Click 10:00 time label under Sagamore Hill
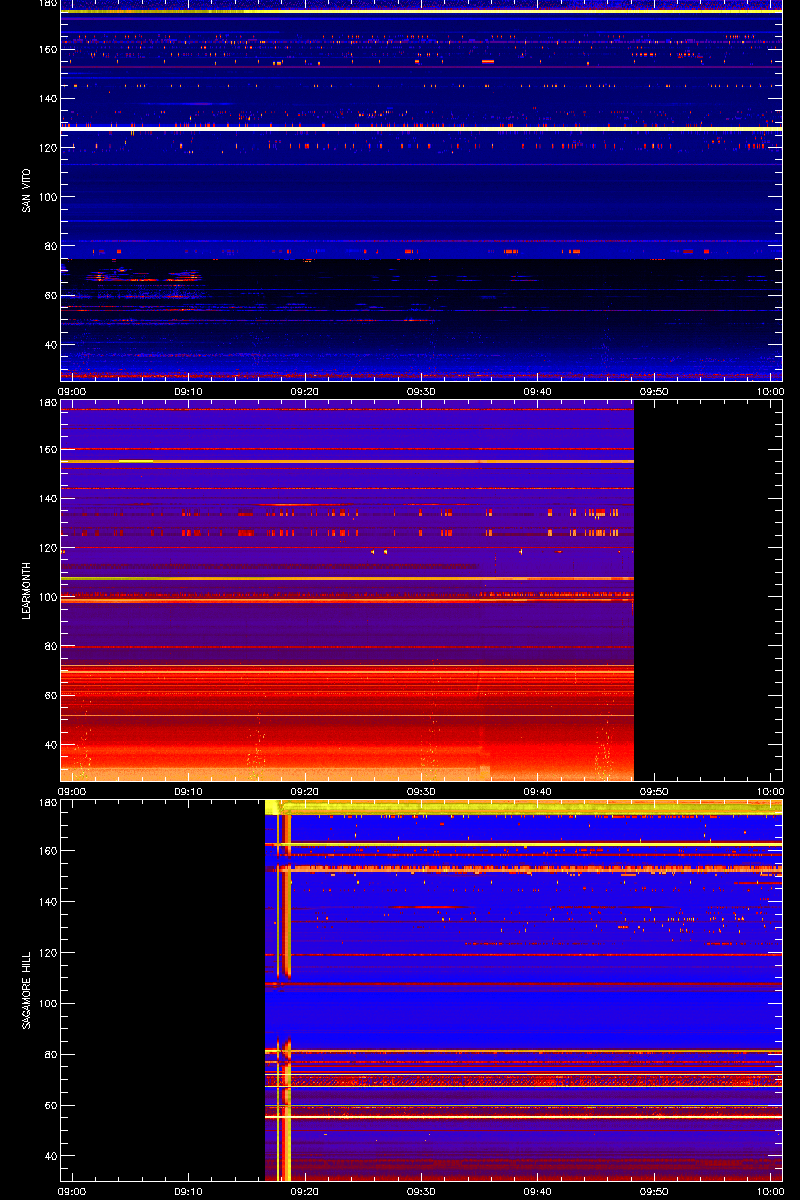Screen dimensions: 800x1200 tap(770, 1192)
